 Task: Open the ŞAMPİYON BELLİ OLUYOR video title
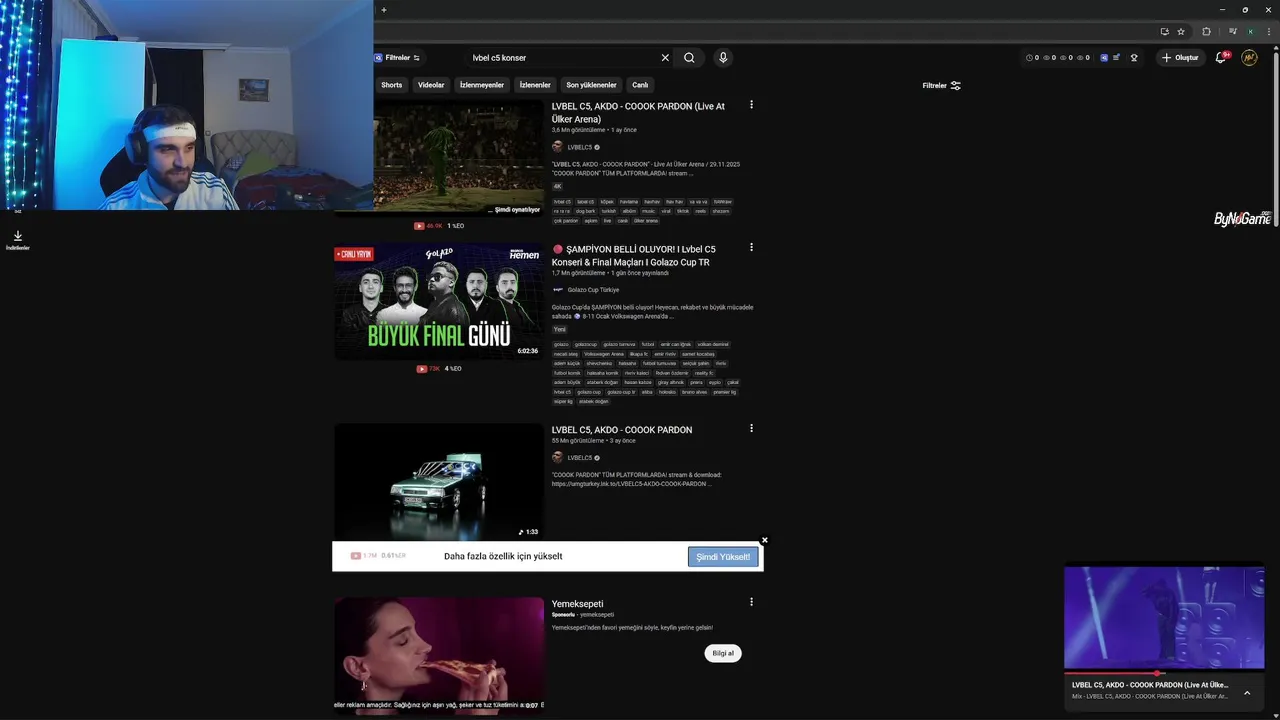(x=634, y=255)
